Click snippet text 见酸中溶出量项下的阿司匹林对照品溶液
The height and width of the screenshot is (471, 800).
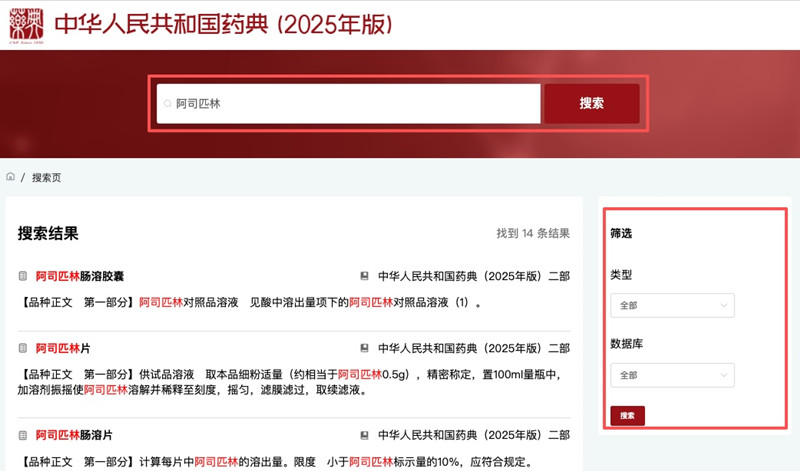click(x=359, y=303)
